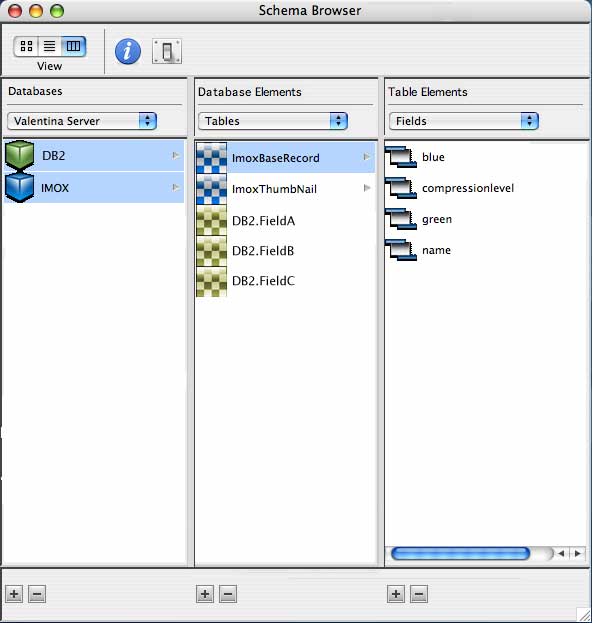Open the Valentina Server dropdown

click(x=82, y=121)
